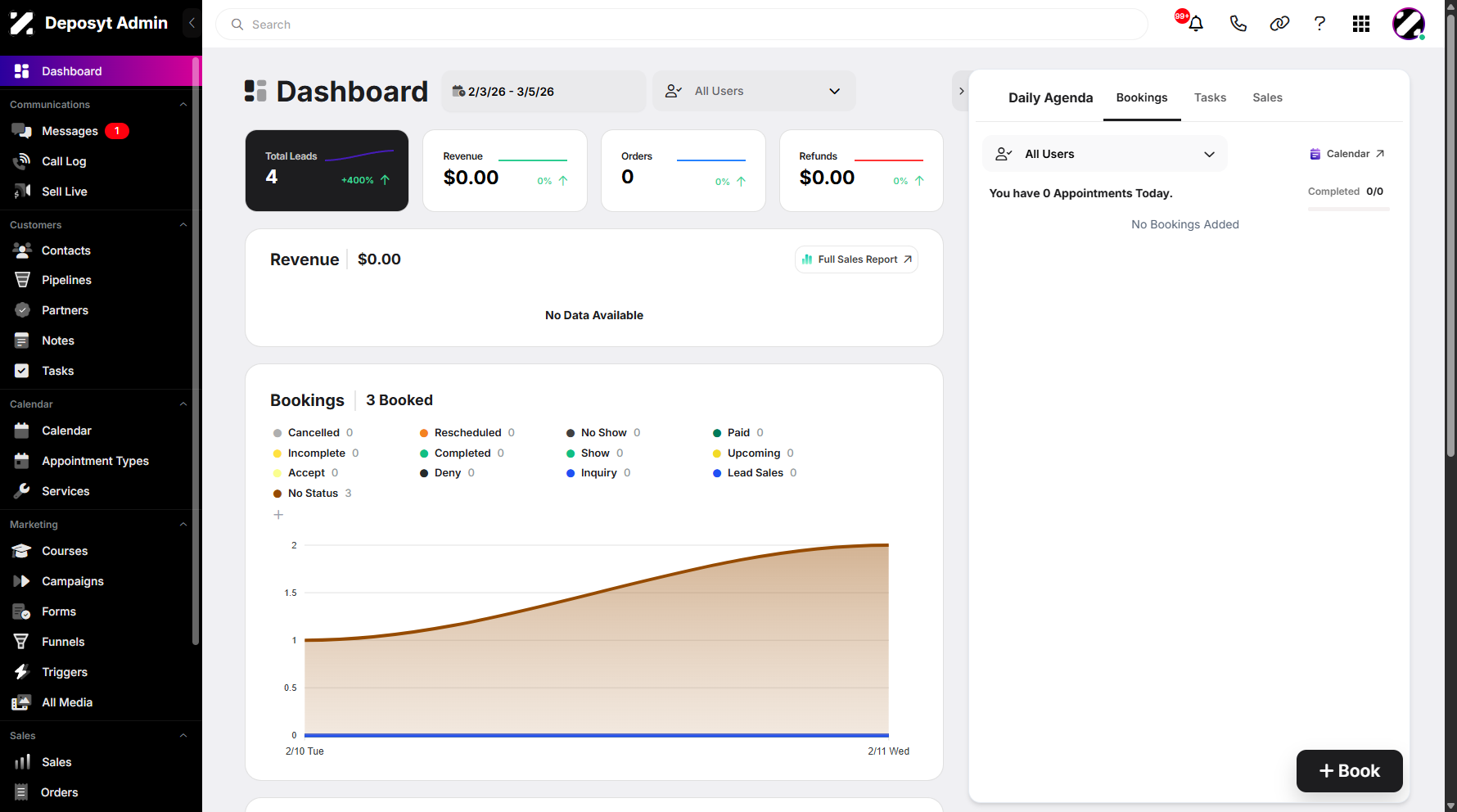Open the help question mark icon
Image resolution: width=1457 pixels, height=812 pixels.
tap(1319, 24)
